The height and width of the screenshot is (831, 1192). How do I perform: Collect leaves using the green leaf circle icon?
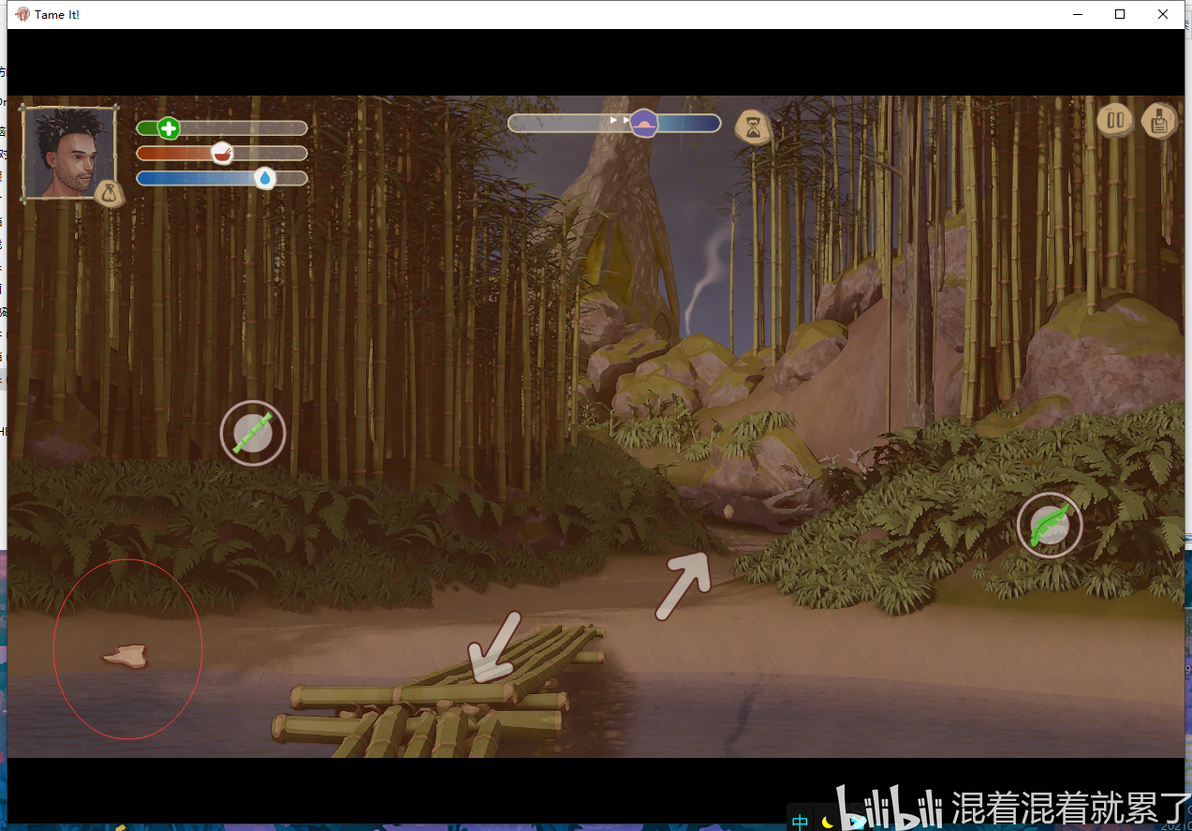[1050, 525]
